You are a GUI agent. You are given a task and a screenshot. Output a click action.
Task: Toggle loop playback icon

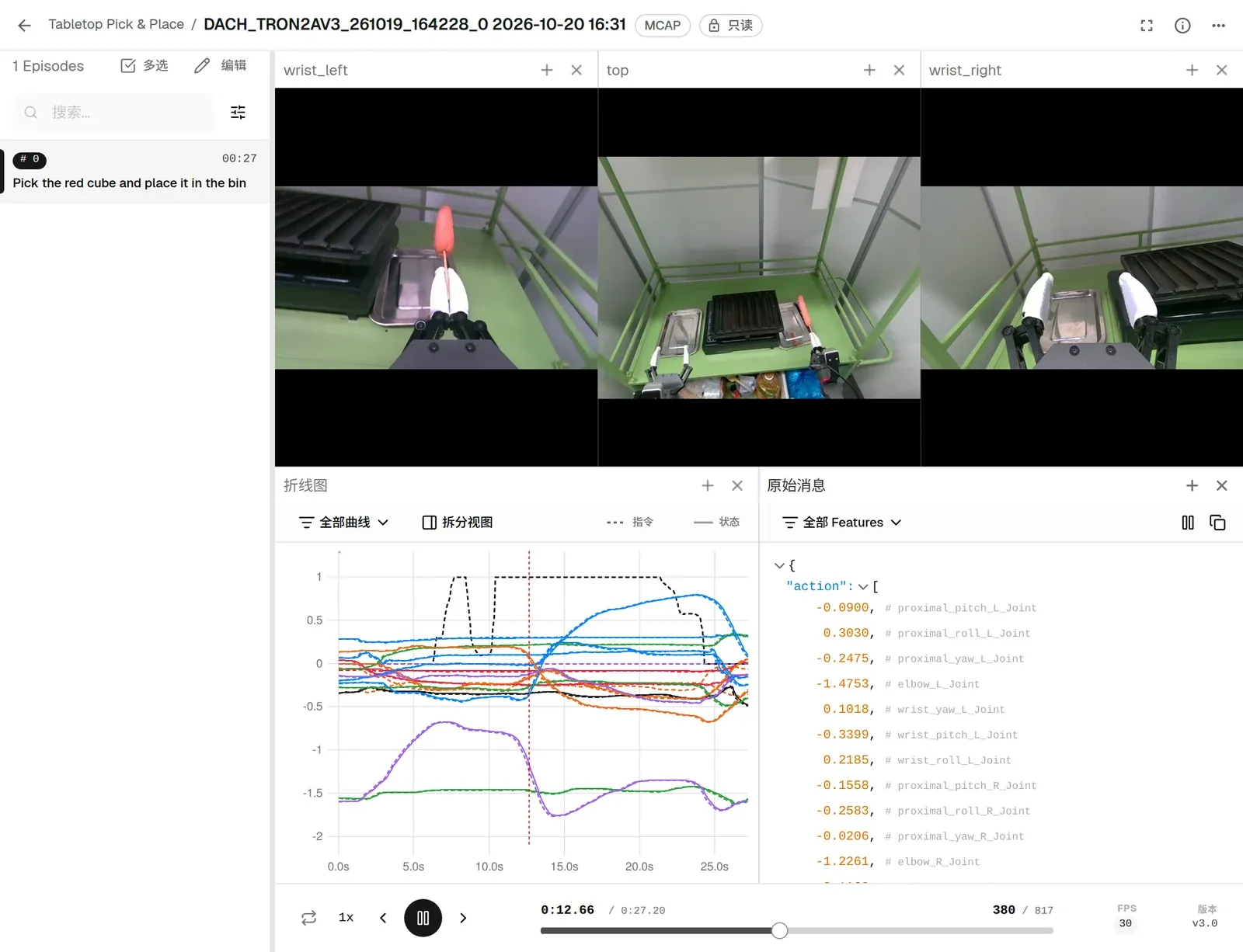[308, 918]
